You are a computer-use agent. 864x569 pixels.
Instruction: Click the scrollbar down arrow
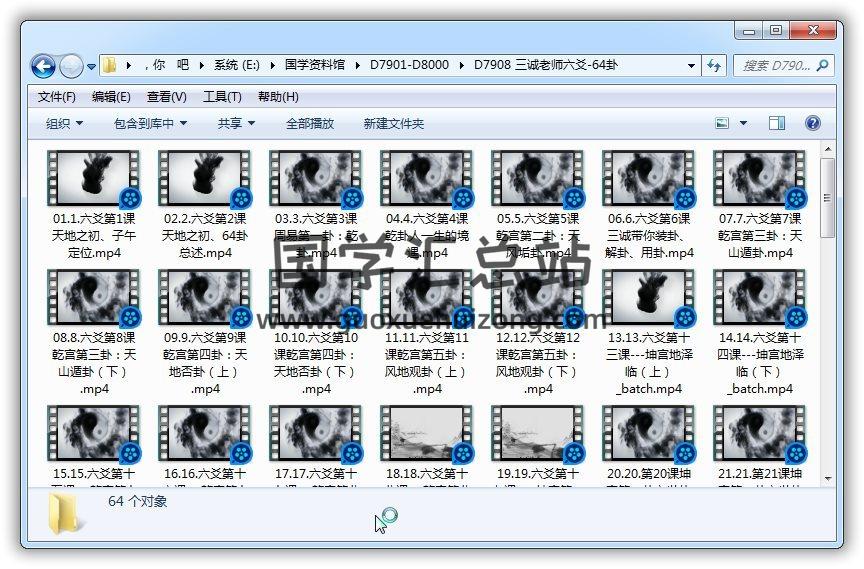827,479
